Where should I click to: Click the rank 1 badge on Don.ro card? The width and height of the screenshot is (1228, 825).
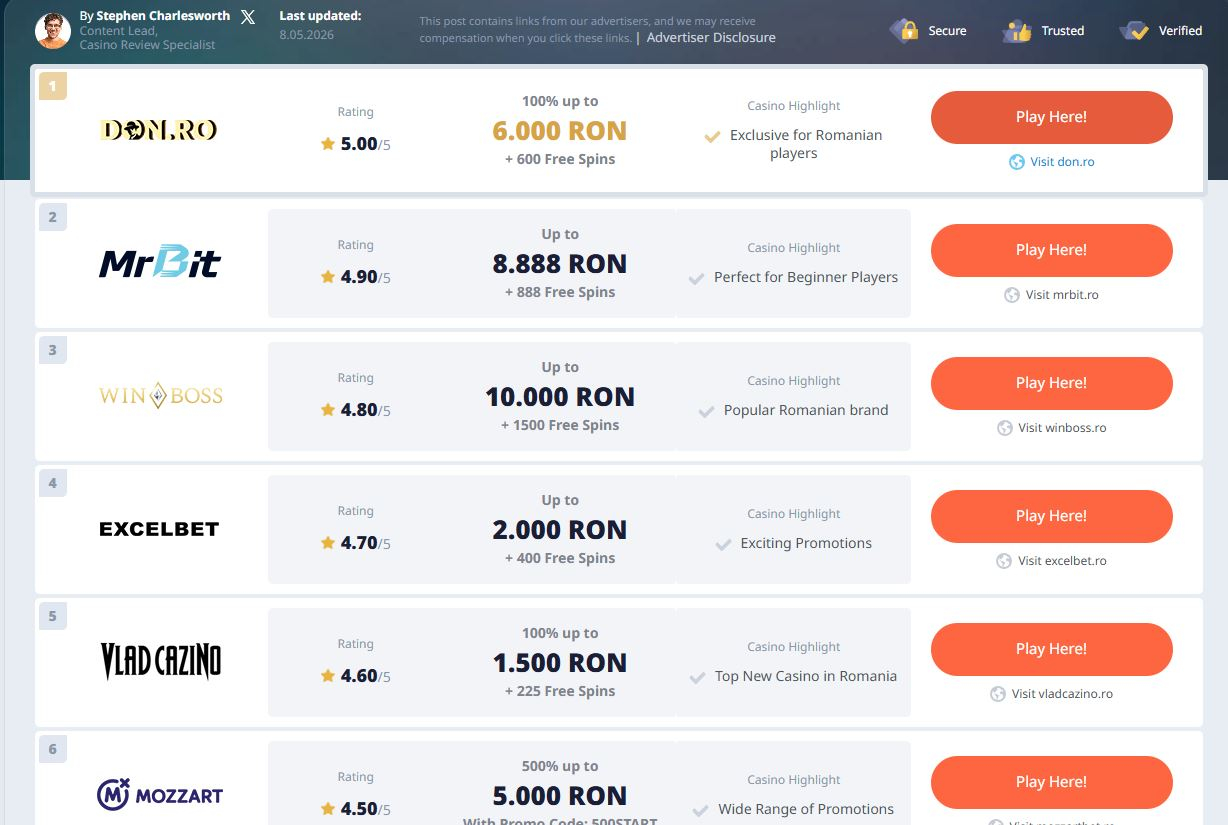coord(53,85)
